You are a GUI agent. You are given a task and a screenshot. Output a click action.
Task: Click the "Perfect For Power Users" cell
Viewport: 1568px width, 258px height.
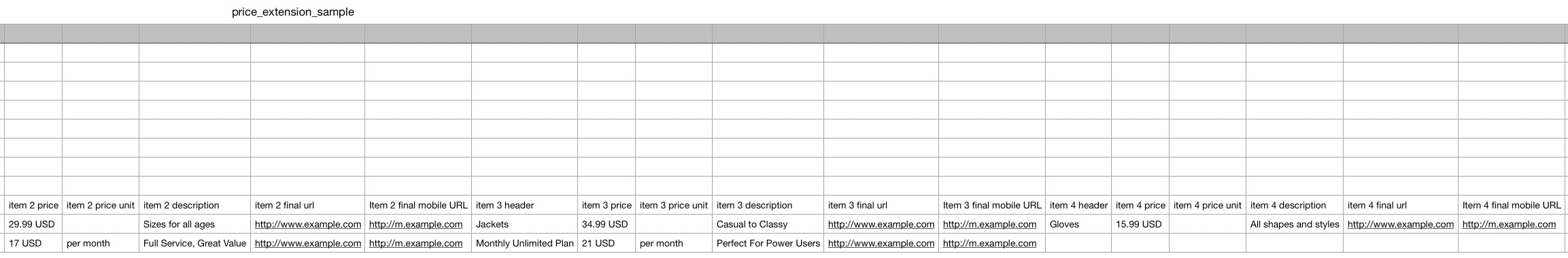click(x=768, y=243)
